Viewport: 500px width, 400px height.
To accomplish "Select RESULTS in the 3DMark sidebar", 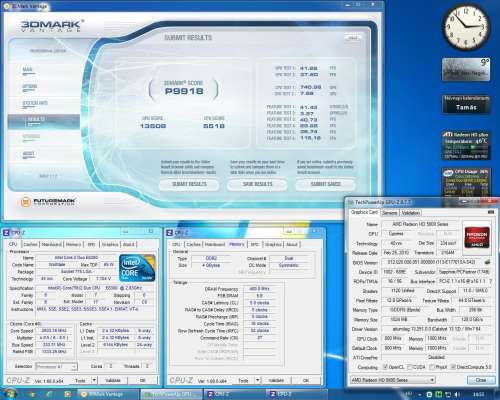I will [x=44, y=121].
